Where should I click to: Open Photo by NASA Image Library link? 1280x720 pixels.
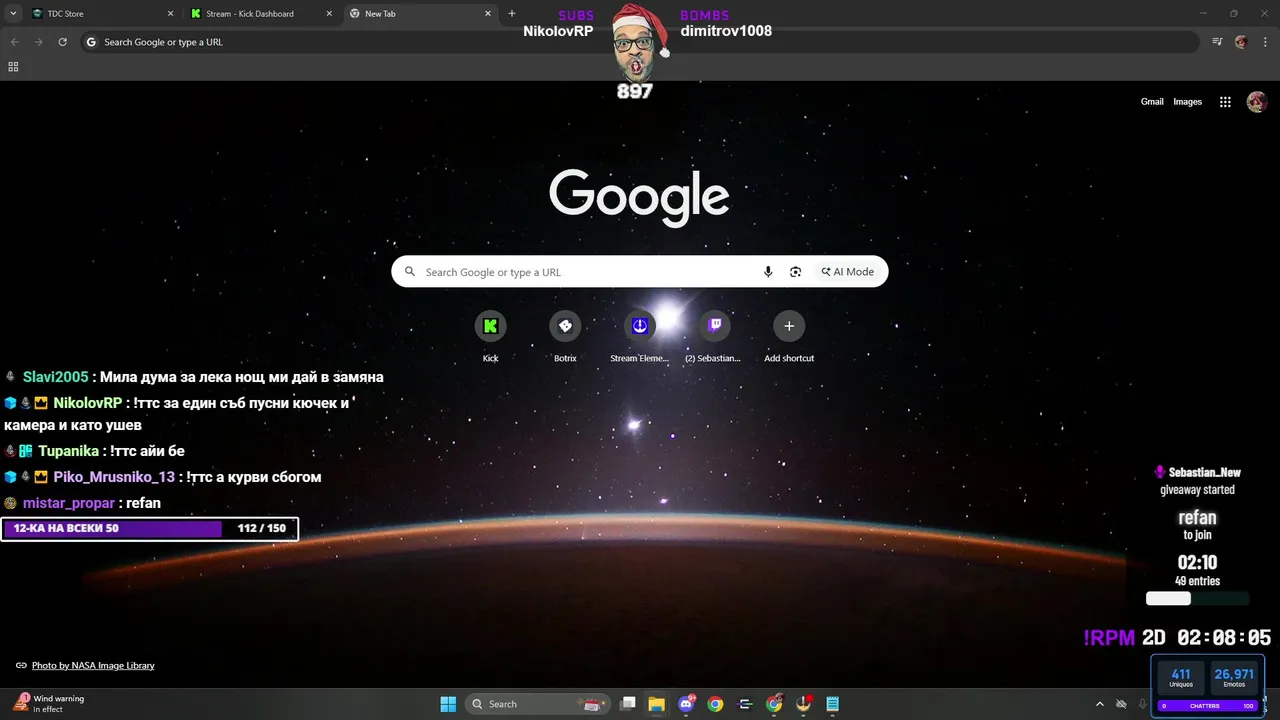pos(93,665)
